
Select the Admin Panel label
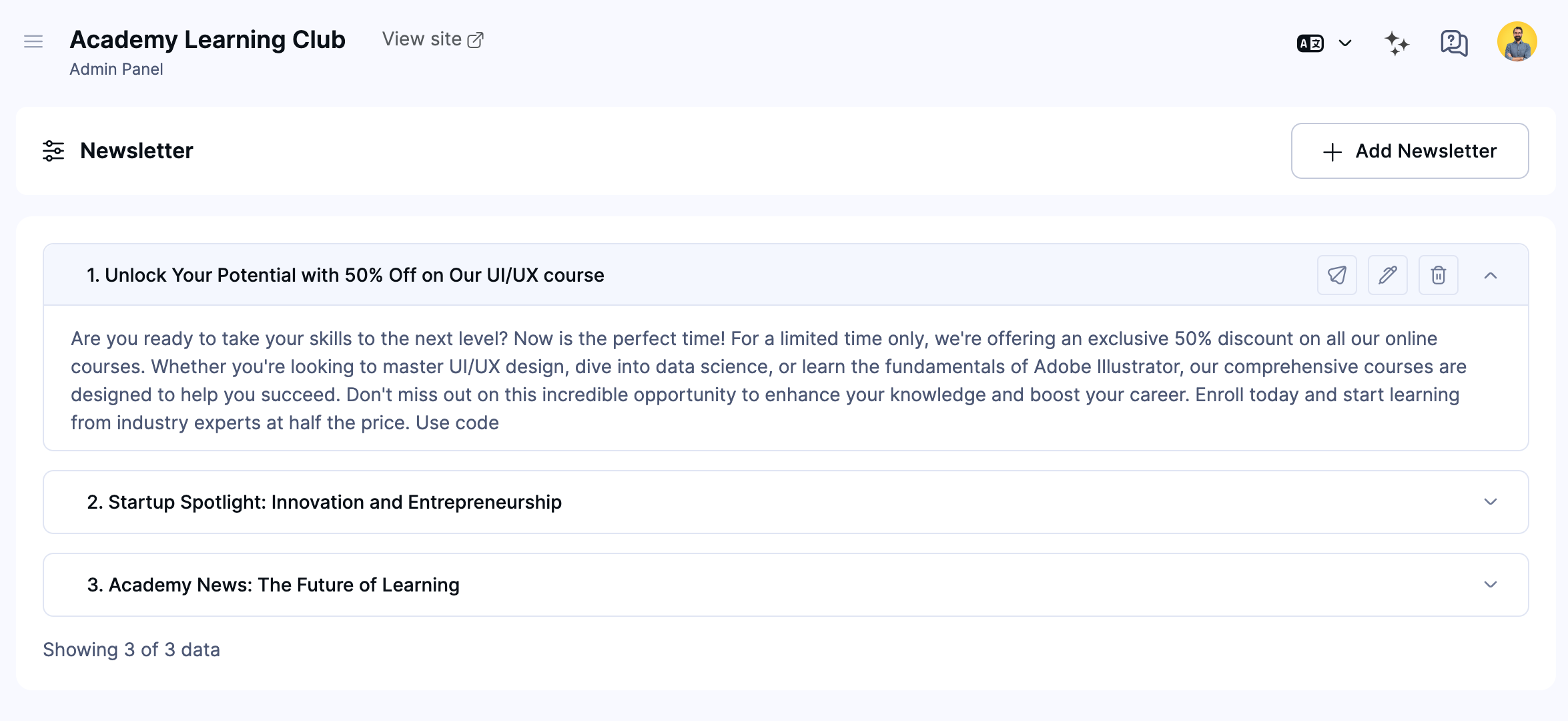pos(116,69)
